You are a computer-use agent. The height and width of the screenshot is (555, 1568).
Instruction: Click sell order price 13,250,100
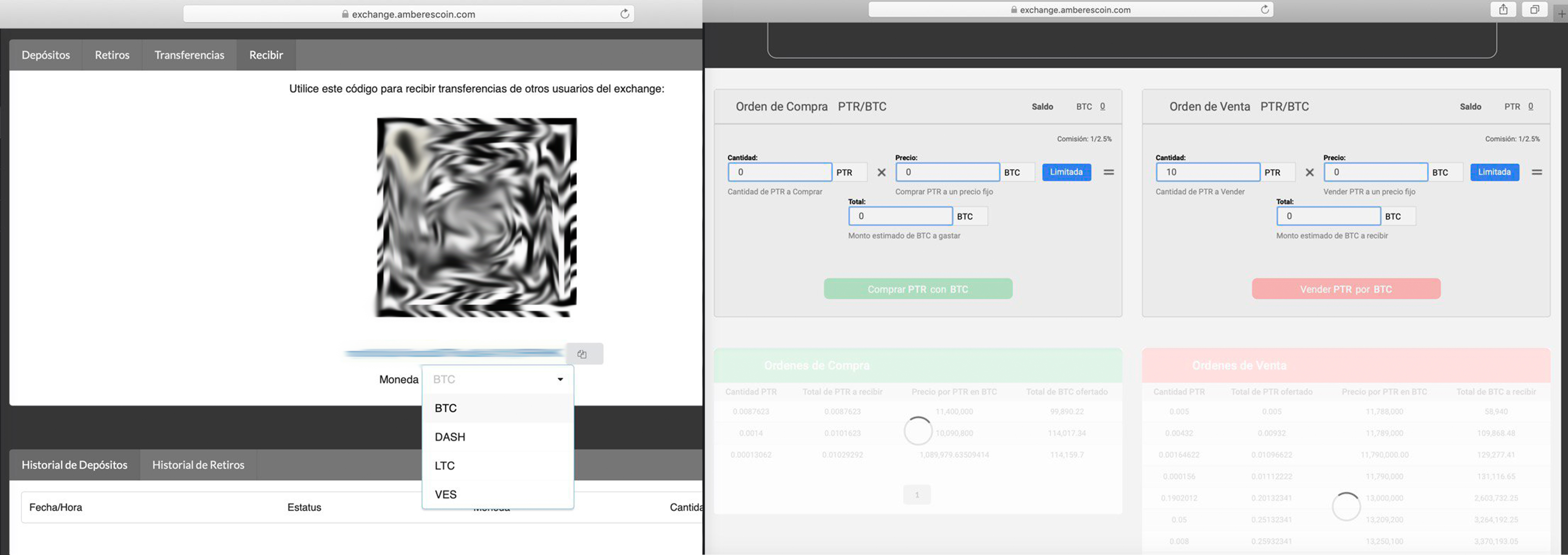pos(1384,542)
